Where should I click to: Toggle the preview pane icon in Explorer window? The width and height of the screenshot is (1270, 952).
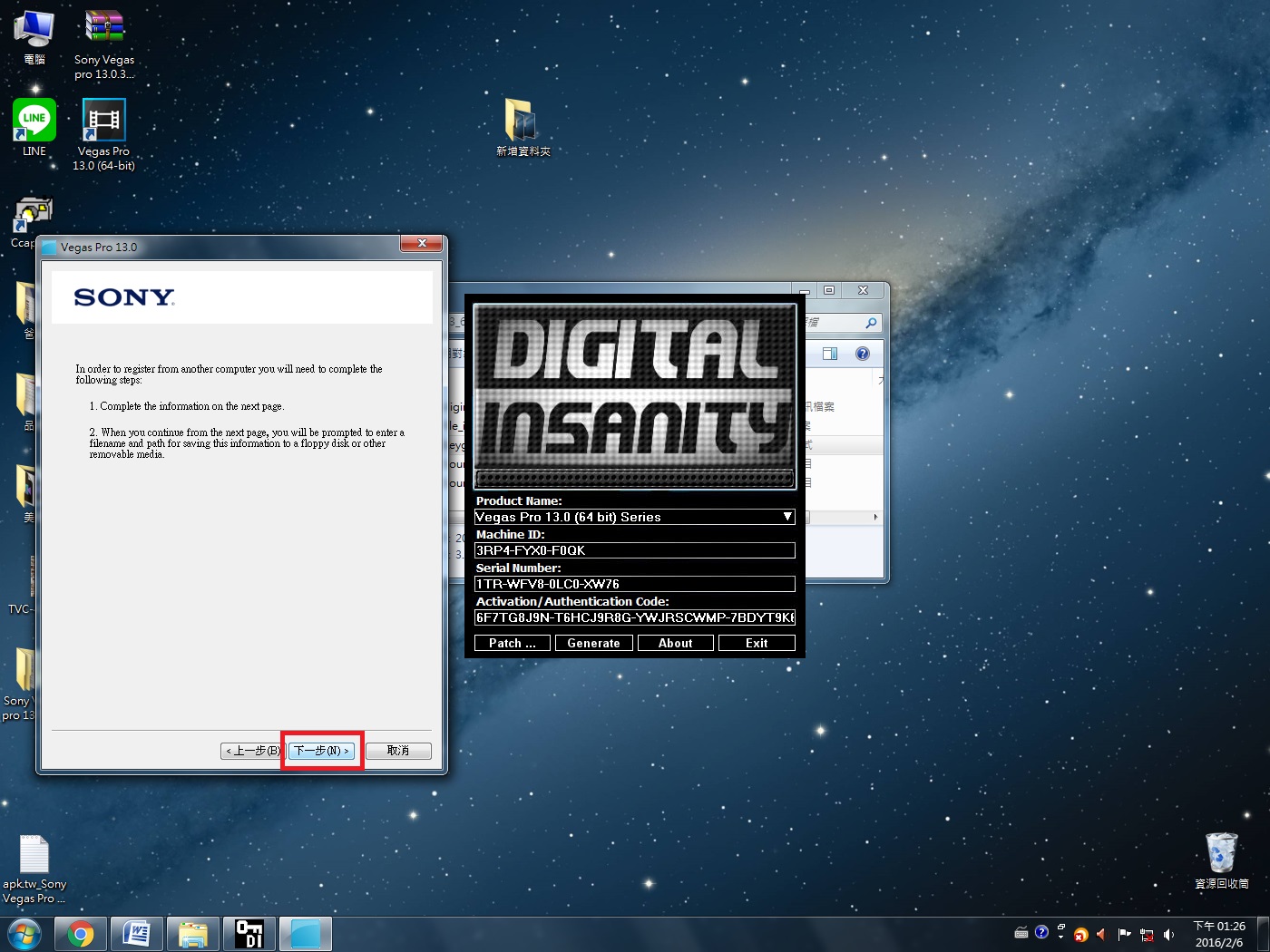point(829,354)
